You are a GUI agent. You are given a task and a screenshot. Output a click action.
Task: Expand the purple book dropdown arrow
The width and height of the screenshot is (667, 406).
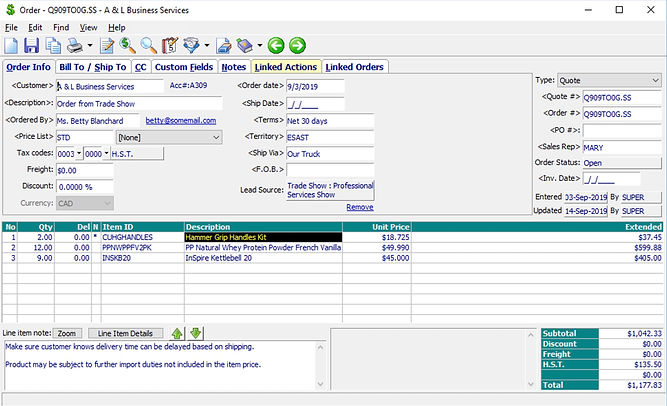(x=259, y=45)
